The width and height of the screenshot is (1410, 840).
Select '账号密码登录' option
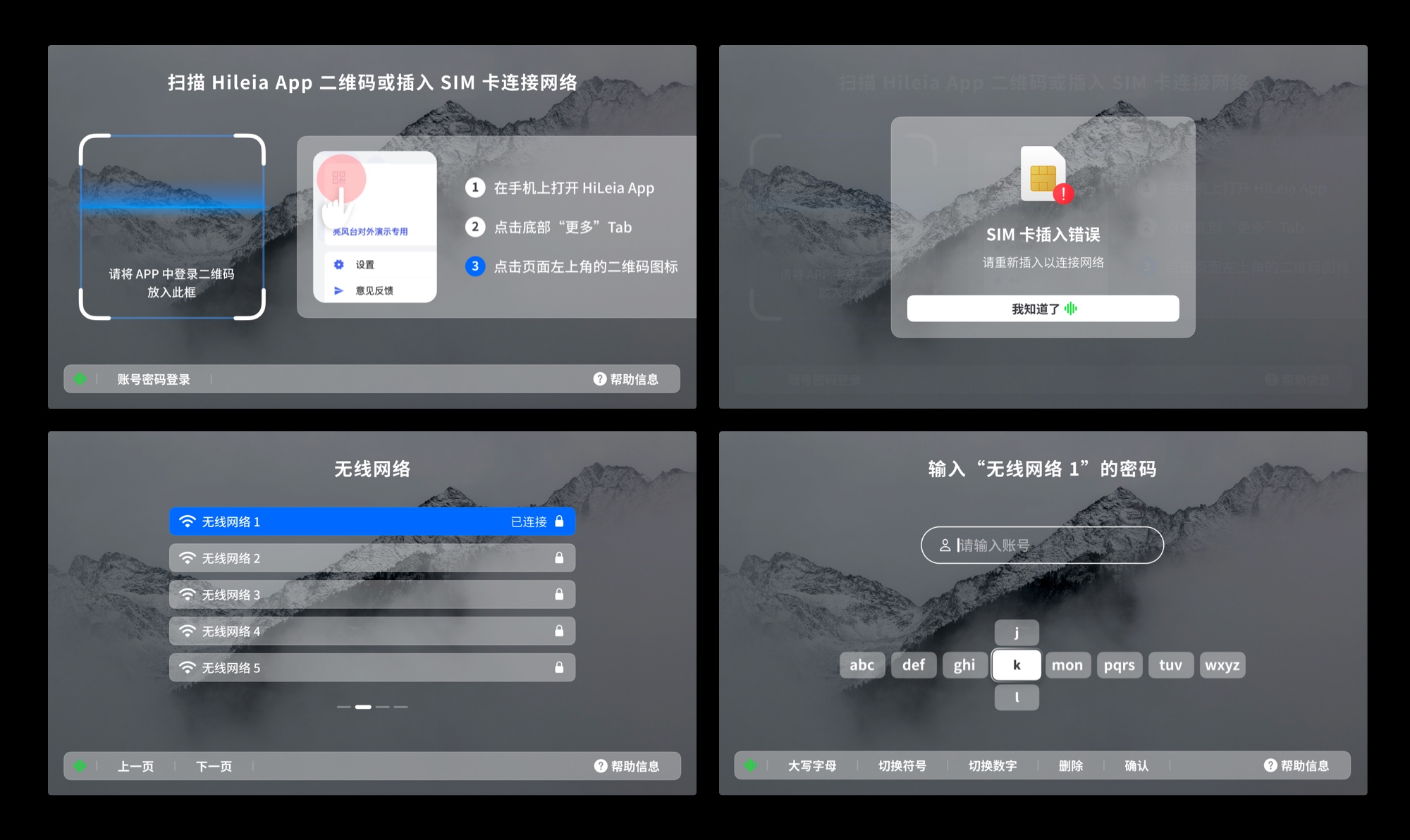[x=154, y=379]
